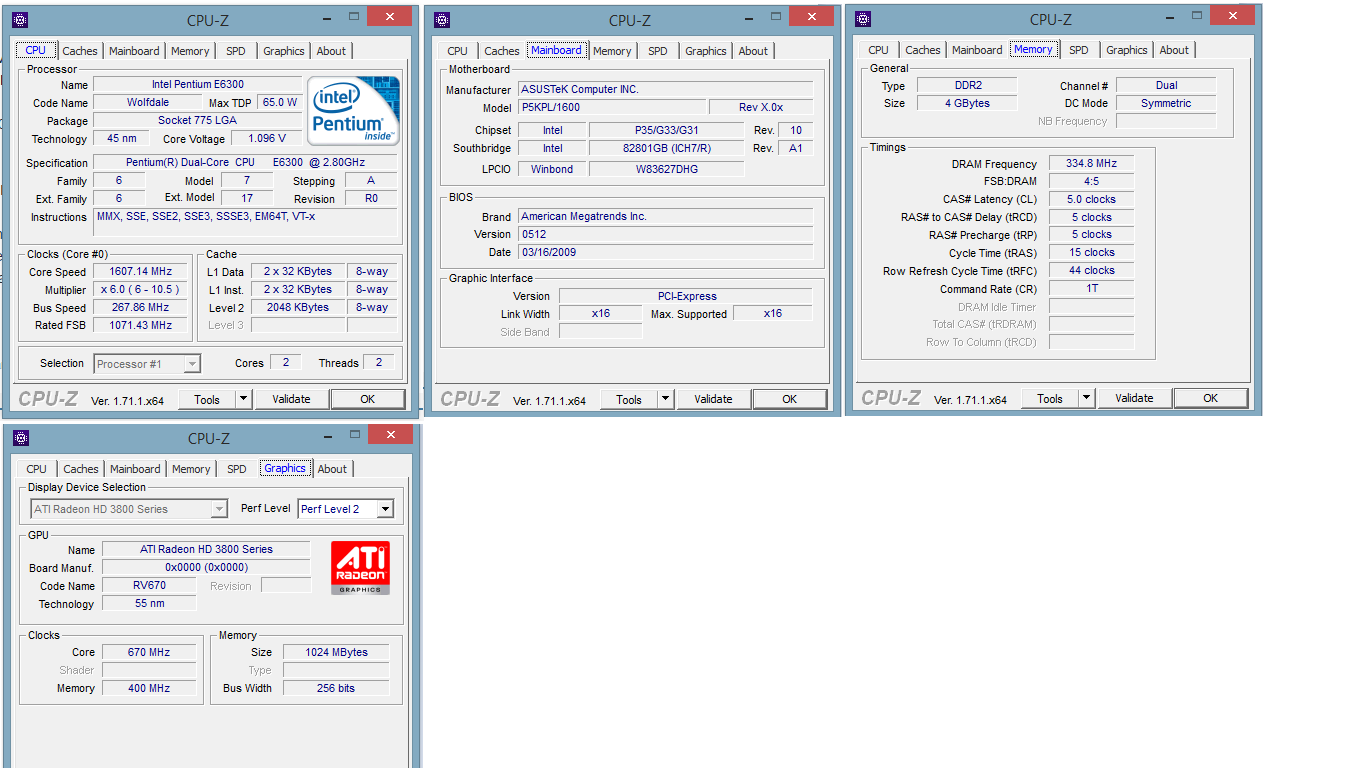Click the GPU Code Name value 'RV670'

click(149, 586)
